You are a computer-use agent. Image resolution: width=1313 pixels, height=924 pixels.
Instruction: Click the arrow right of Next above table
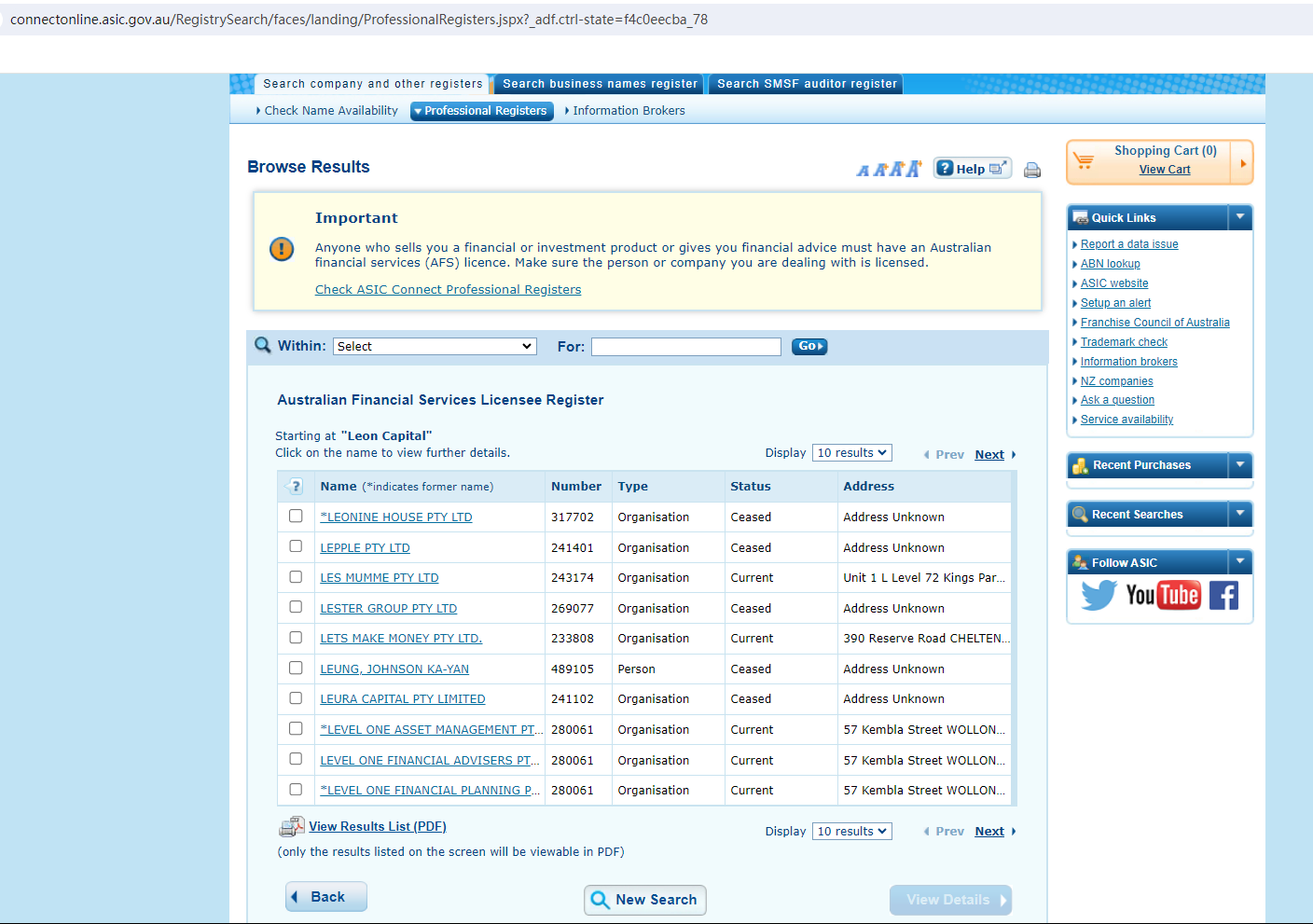tap(1014, 455)
